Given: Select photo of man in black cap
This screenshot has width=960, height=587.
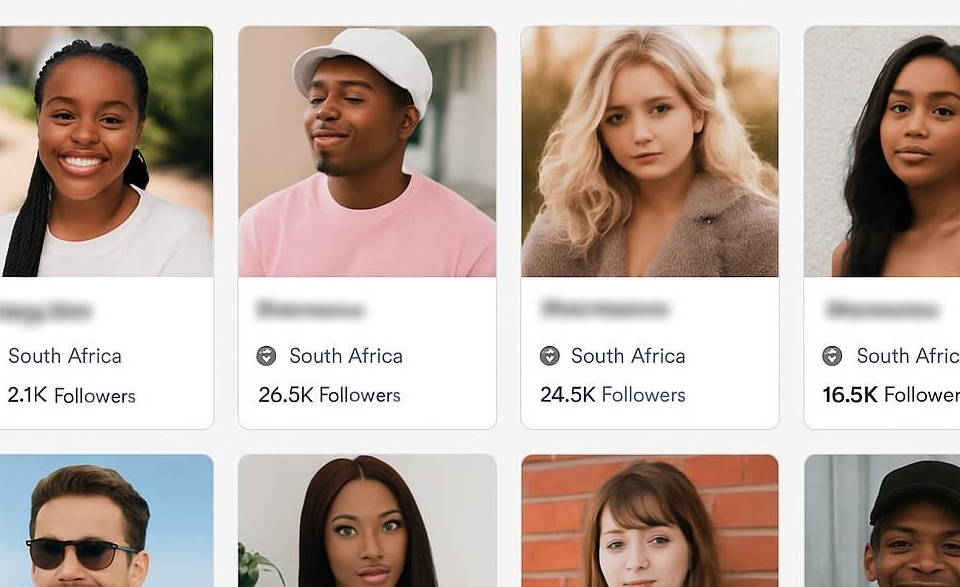Looking at the screenshot, I should click(x=882, y=521).
